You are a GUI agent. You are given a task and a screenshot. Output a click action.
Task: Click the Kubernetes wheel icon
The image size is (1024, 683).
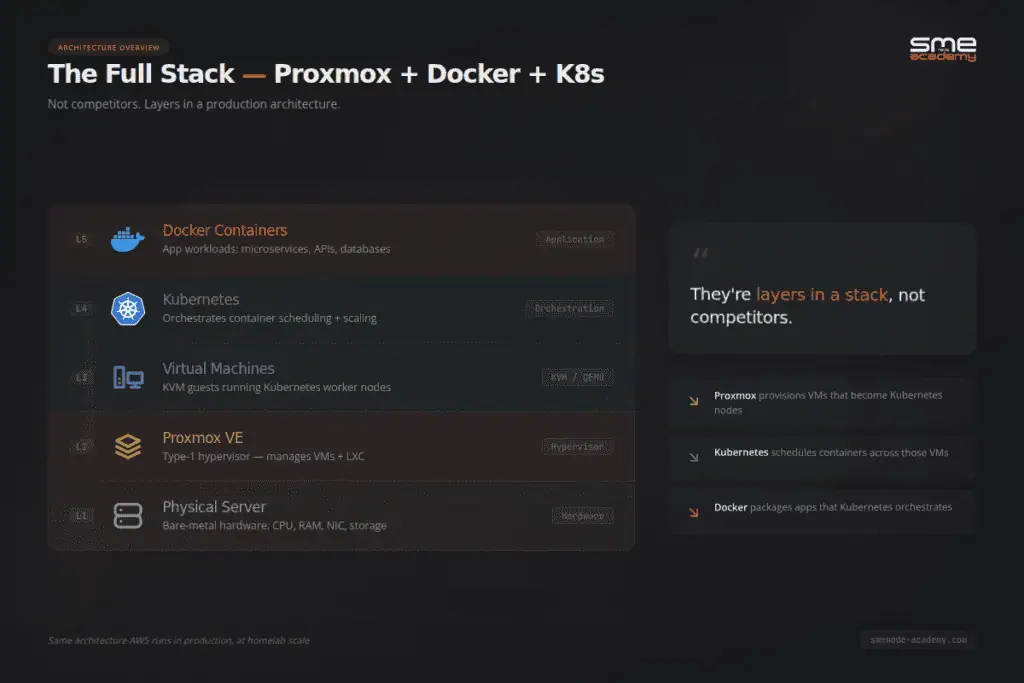128,308
